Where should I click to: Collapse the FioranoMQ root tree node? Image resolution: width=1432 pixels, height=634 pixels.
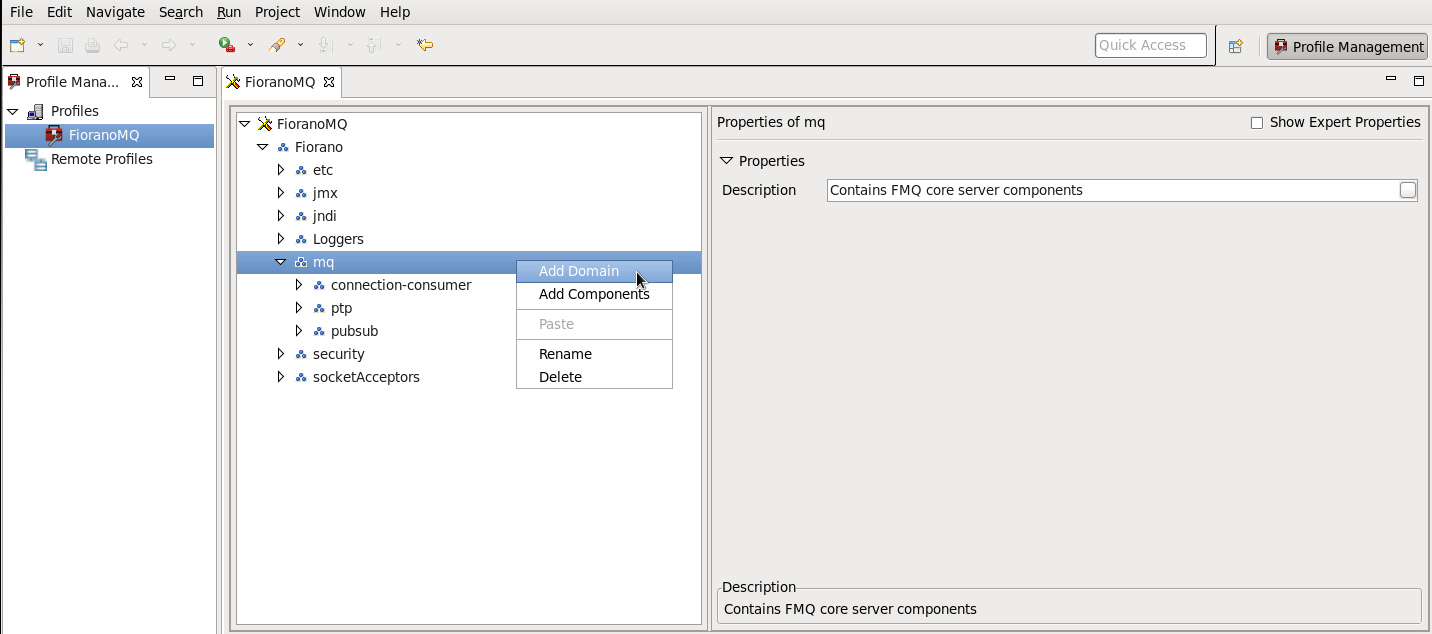[245, 124]
